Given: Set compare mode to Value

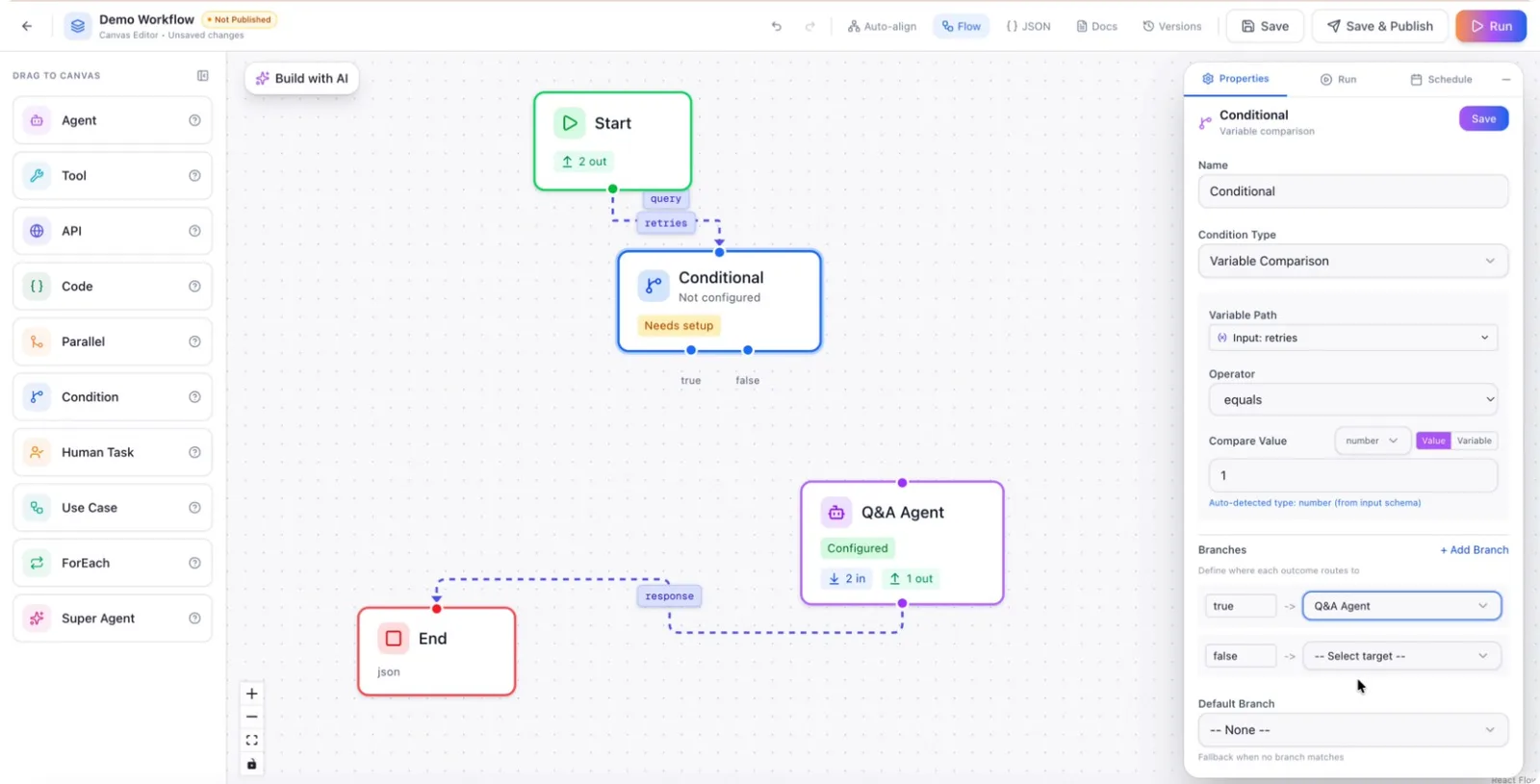Looking at the screenshot, I should pos(1433,441).
